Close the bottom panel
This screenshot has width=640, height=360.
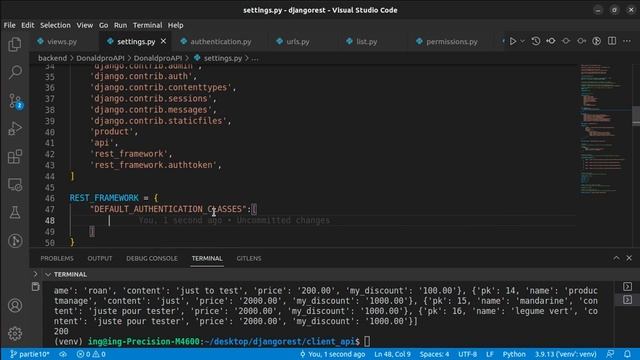coord(629,258)
